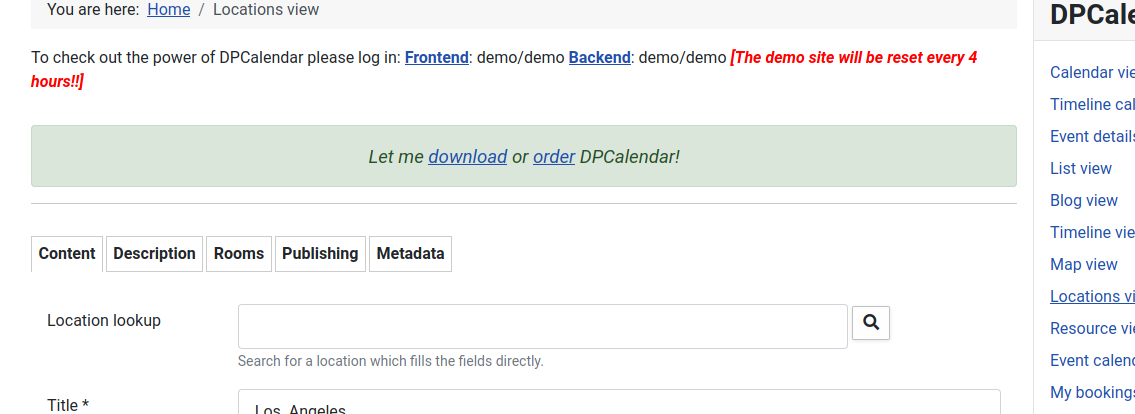Click into the Location lookup input field

tap(543, 326)
